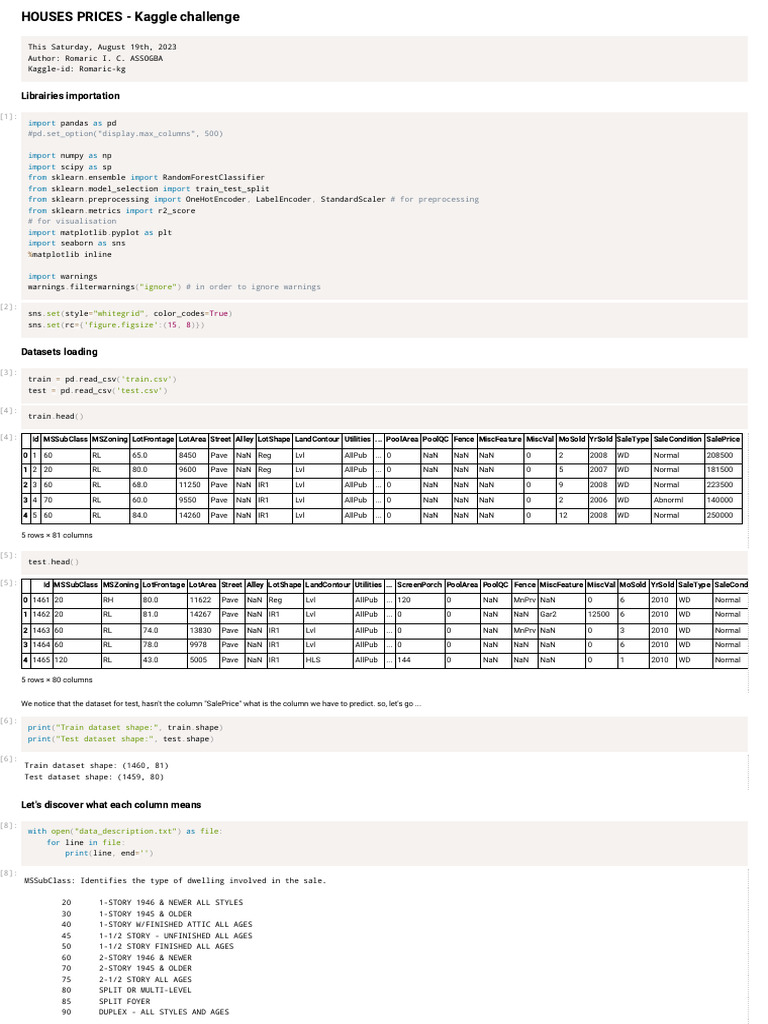Click the "Abnorml" SaleCondition cell
The image size is (768, 1024).
(x=668, y=500)
